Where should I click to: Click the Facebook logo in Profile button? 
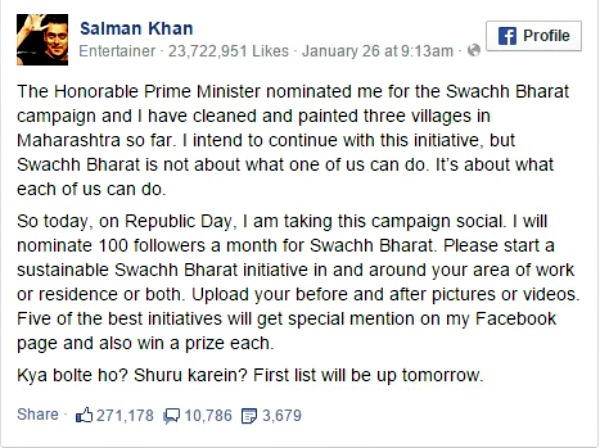click(507, 36)
